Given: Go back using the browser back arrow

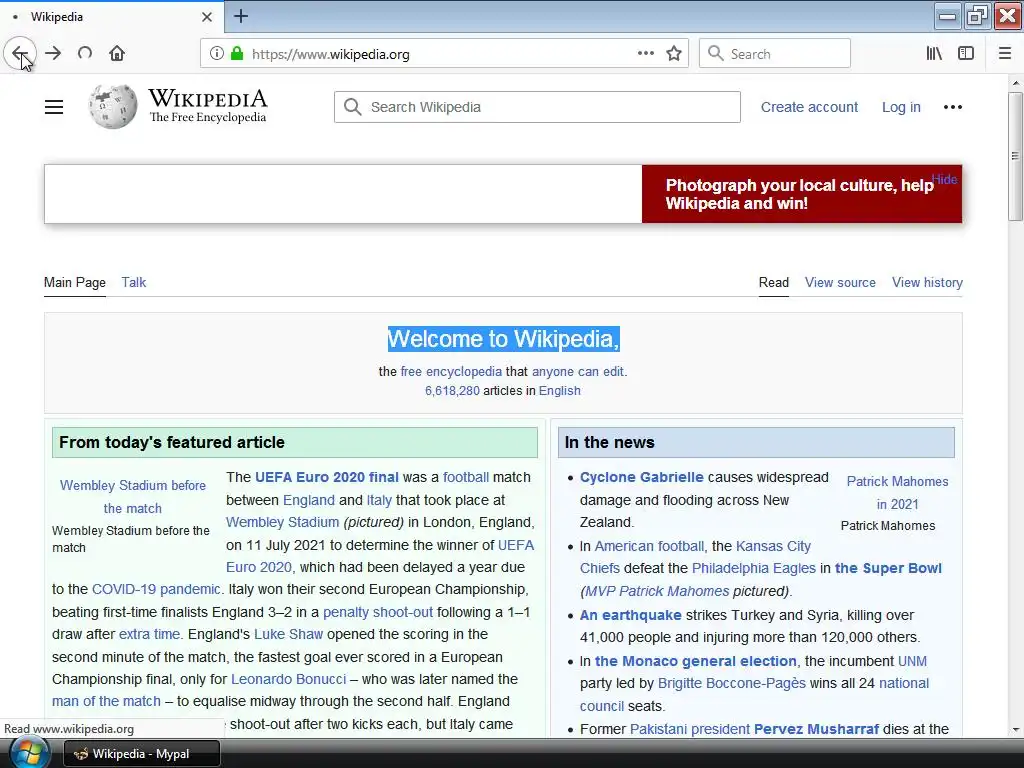Looking at the screenshot, I should tap(20, 53).
